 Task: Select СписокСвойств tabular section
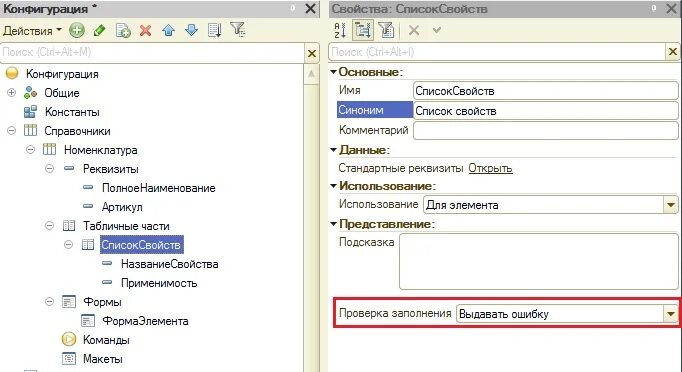[x=141, y=245]
